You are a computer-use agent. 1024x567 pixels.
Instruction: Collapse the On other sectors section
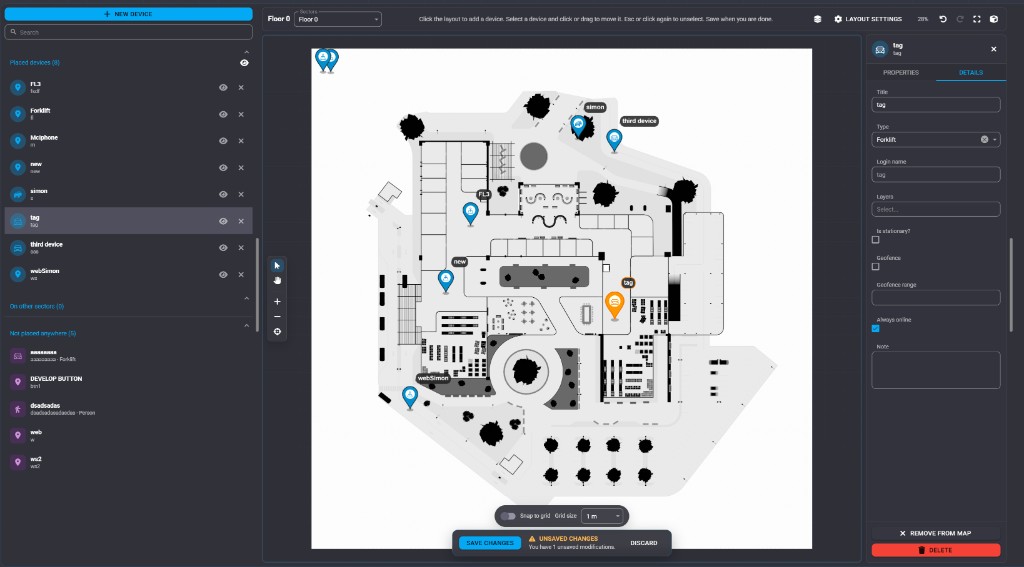coord(246,299)
